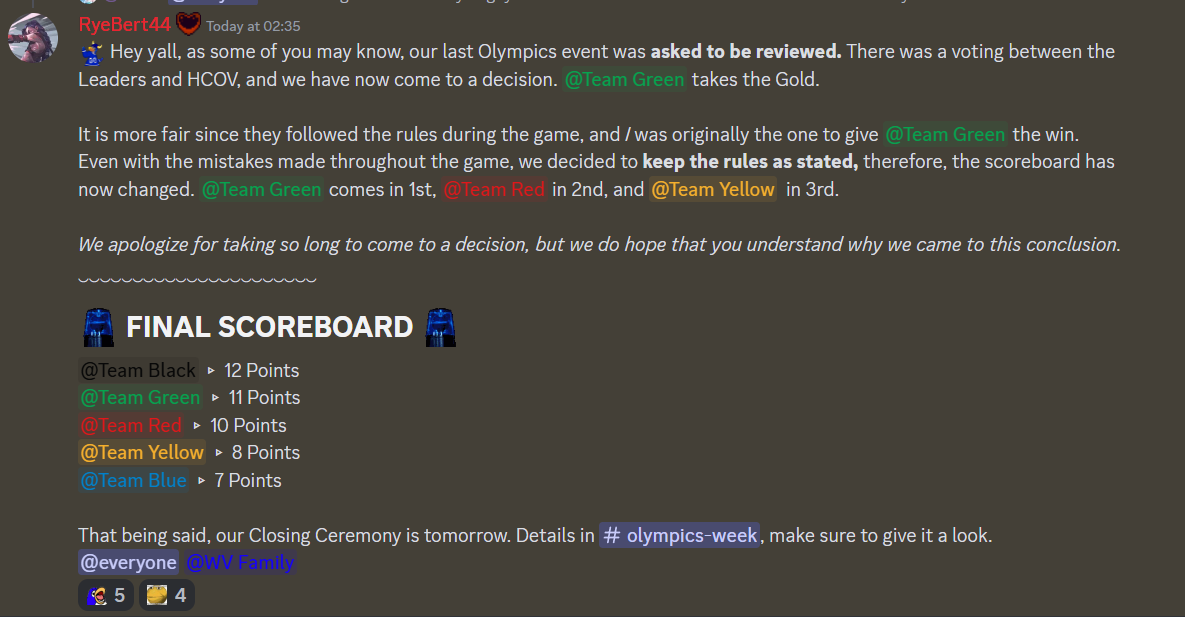Screen dimensions: 1185x617
Task: Click @Team Yellow mention beside 8 Points
Action: point(142,452)
